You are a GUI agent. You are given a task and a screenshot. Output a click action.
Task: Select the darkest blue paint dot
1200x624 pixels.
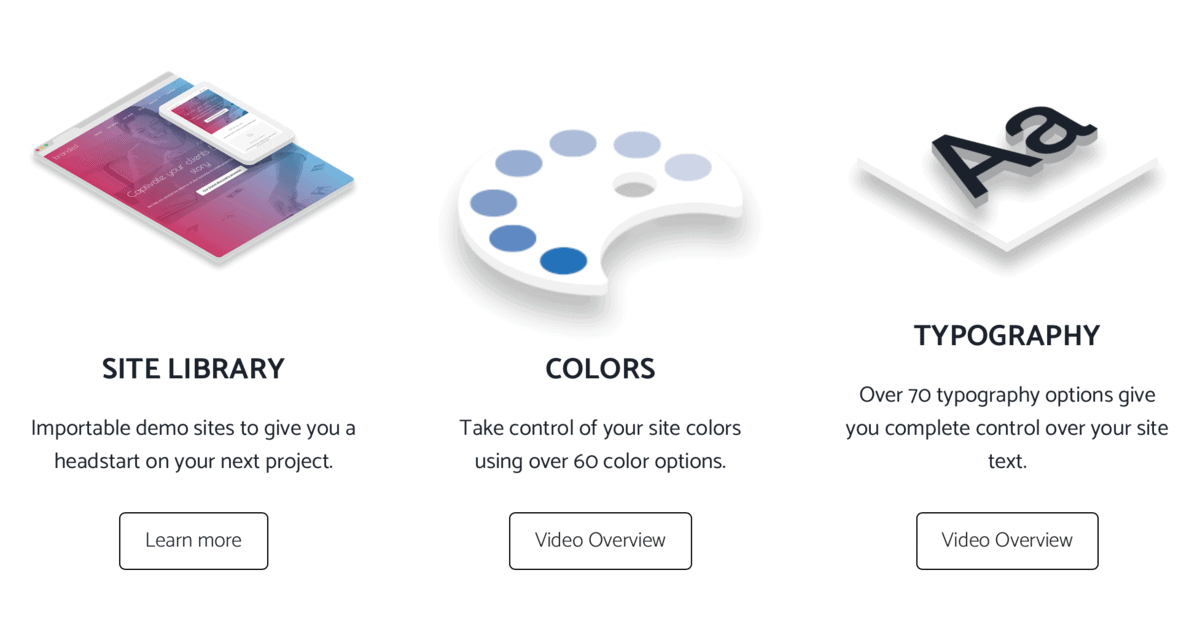563,261
